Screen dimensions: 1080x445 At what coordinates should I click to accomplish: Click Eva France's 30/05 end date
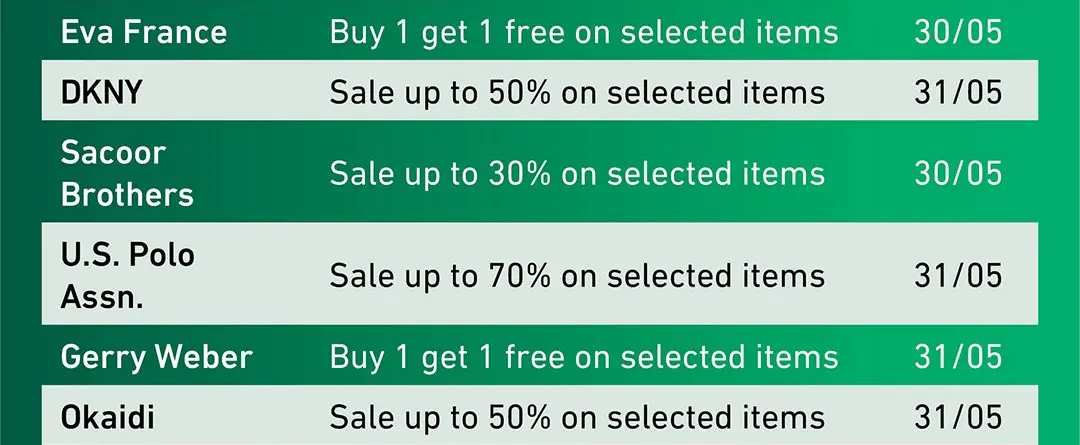click(x=957, y=32)
